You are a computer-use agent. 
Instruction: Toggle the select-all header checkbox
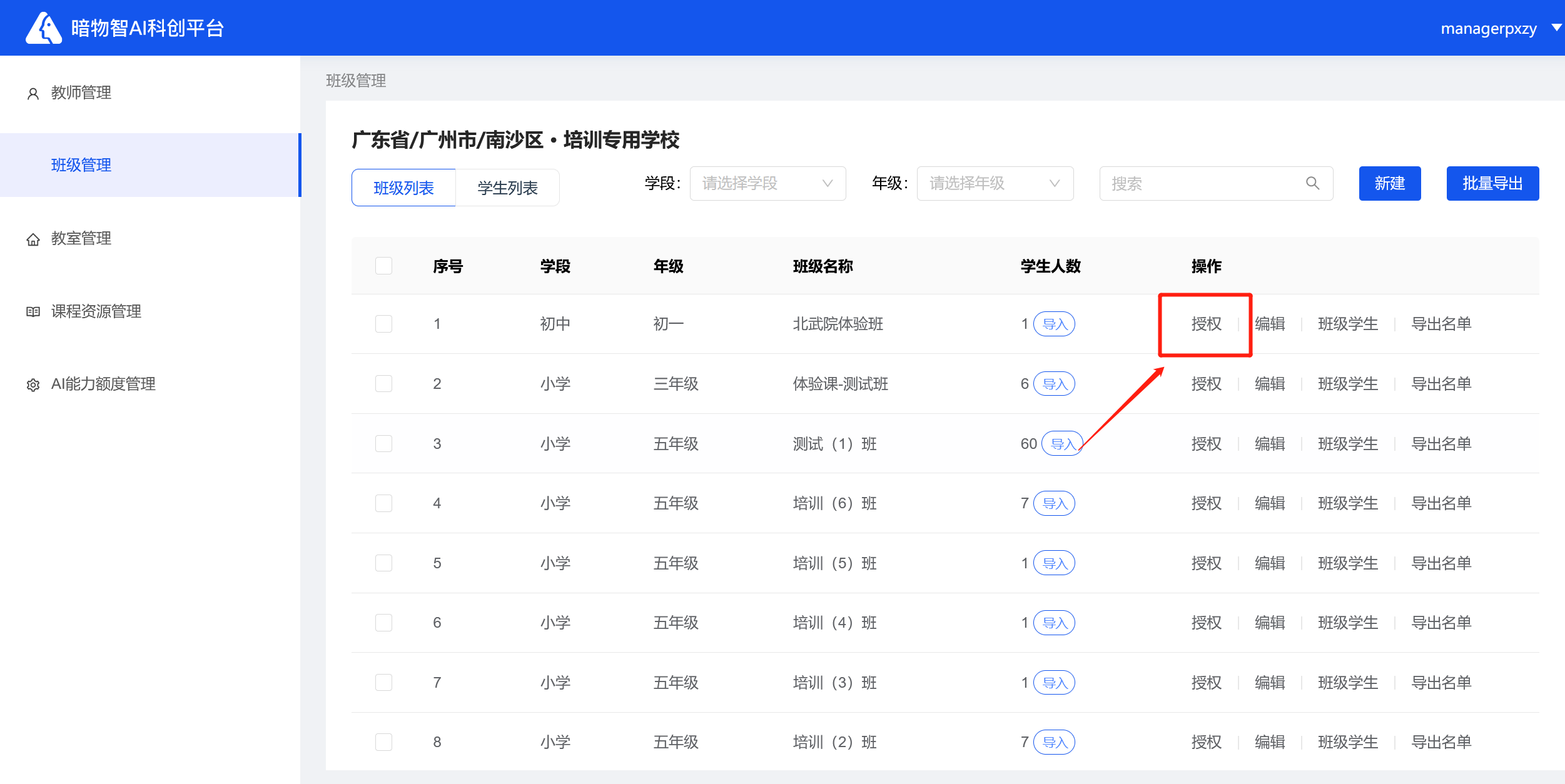coord(383,266)
